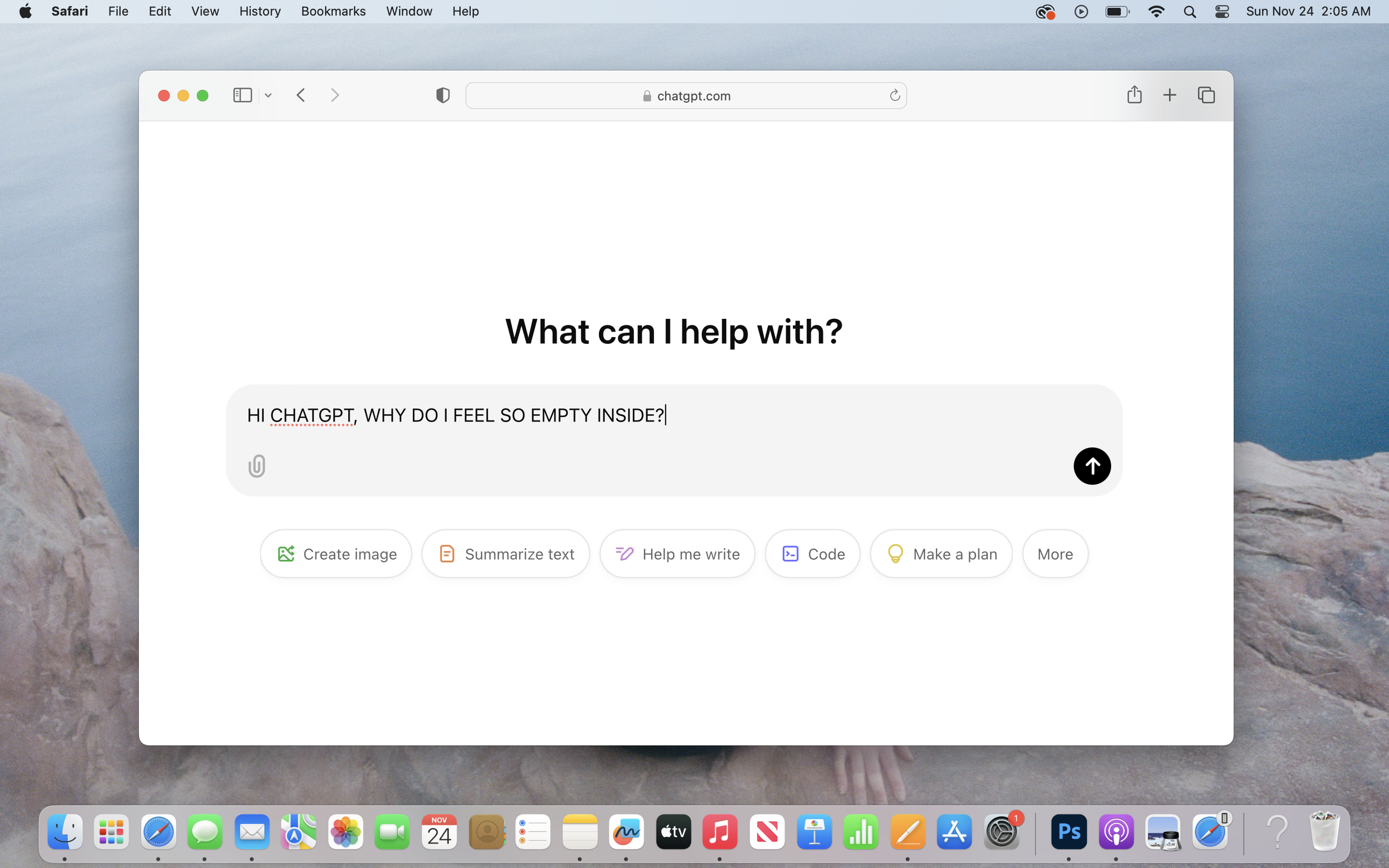The image size is (1389, 868).
Task: Open System Settings from the Dock
Action: (x=1001, y=831)
